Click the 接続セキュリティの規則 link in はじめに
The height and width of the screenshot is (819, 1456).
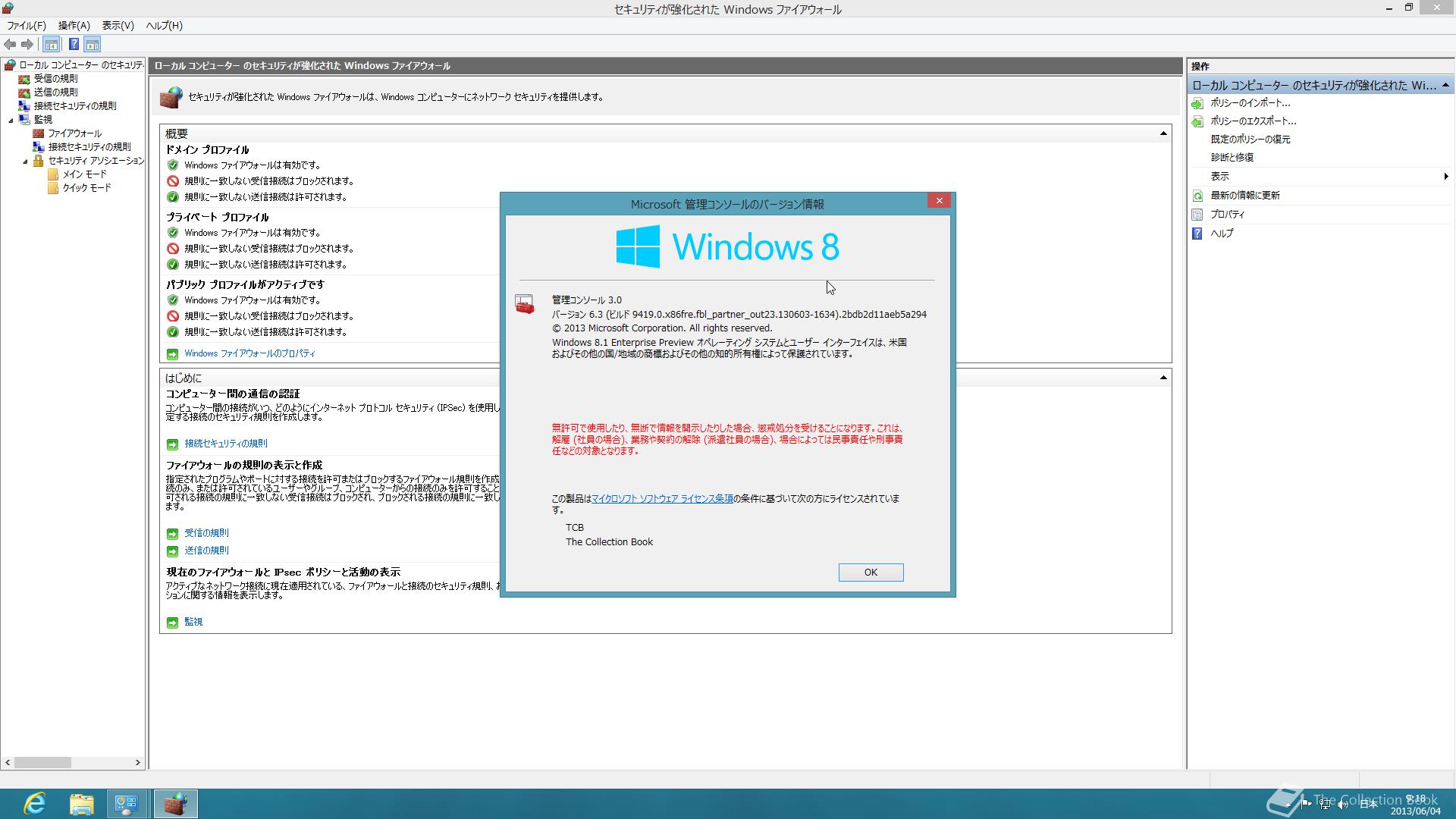[x=226, y=444]
